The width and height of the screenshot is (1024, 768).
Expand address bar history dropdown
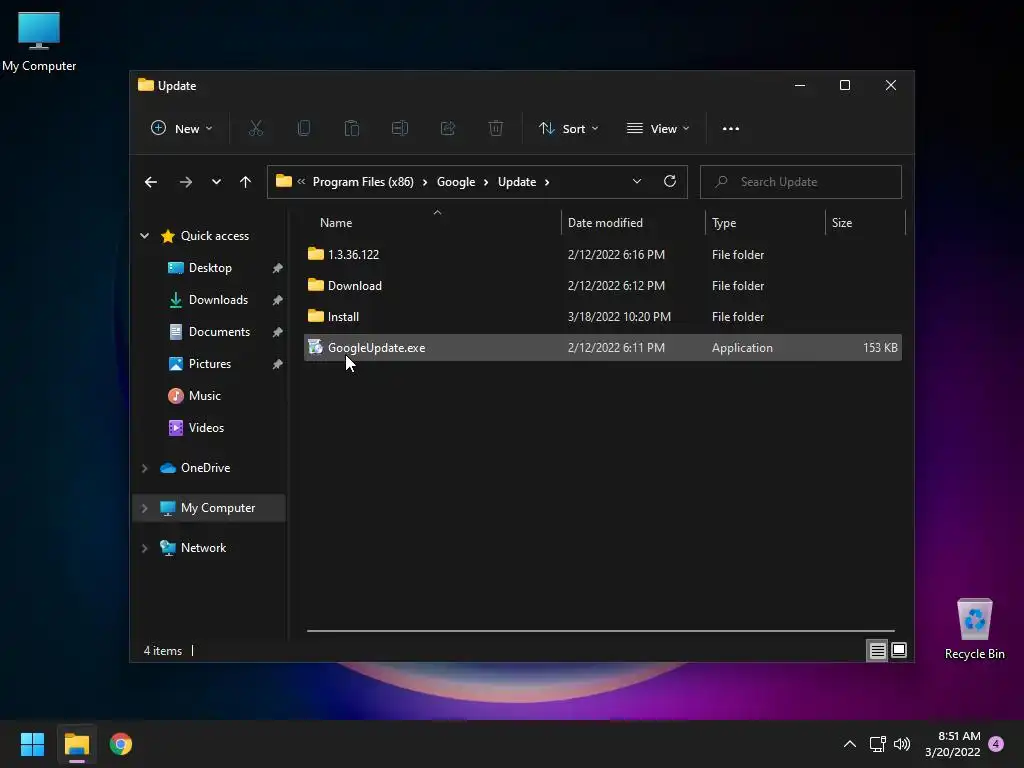(637, 182)
